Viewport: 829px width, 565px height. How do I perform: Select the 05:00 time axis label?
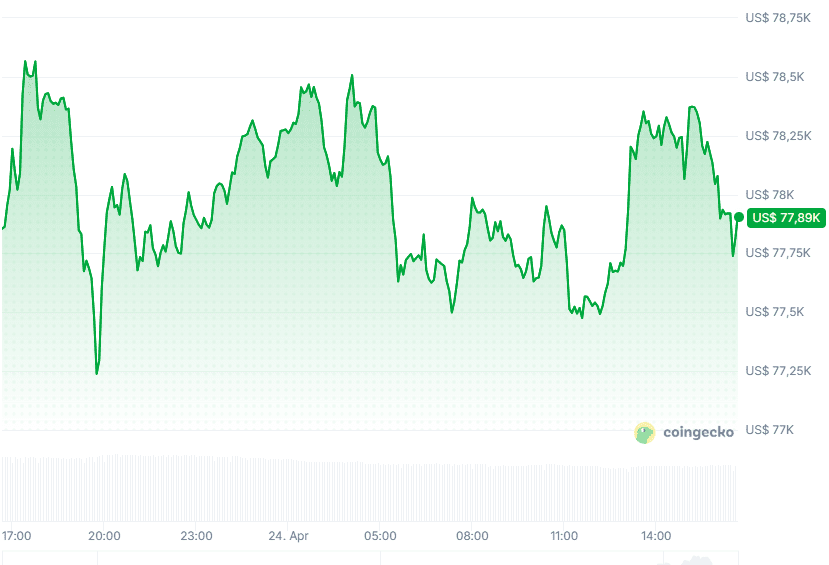click(x=380, y=536)
